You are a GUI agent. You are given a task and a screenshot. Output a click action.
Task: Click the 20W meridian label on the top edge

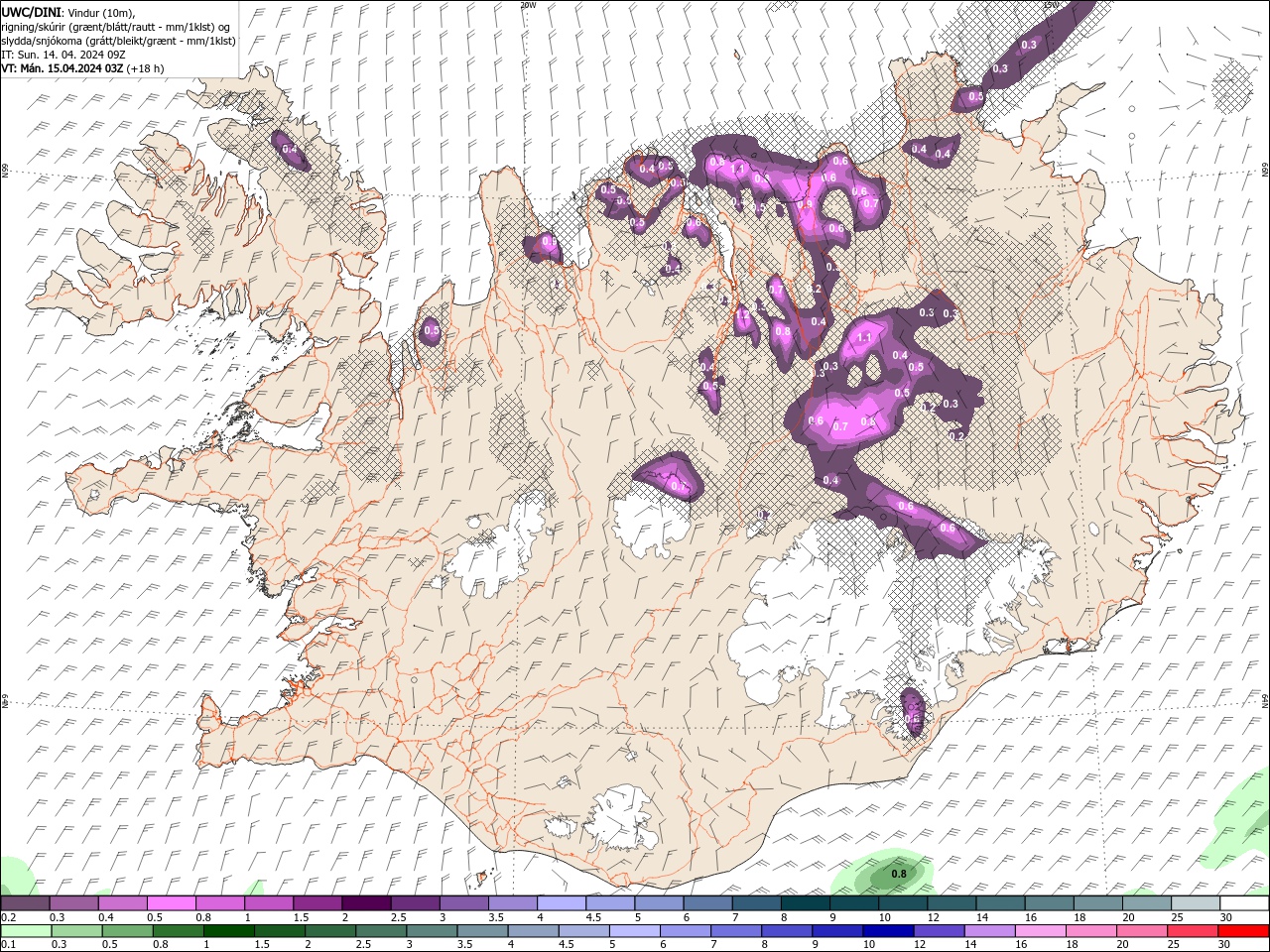(527, 5)
